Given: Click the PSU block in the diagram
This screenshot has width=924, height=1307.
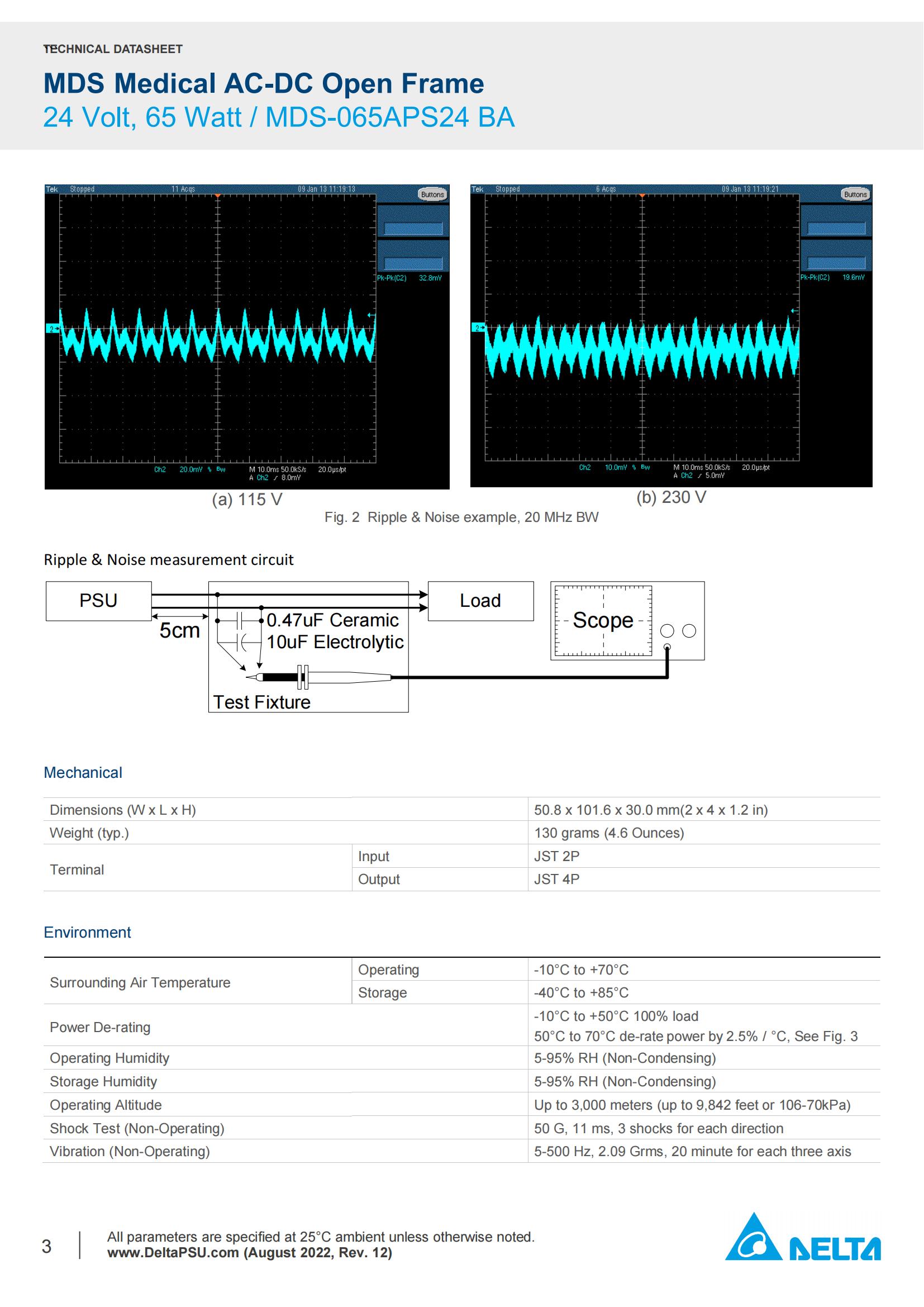Looking at the screenshot, I should 98,600.
